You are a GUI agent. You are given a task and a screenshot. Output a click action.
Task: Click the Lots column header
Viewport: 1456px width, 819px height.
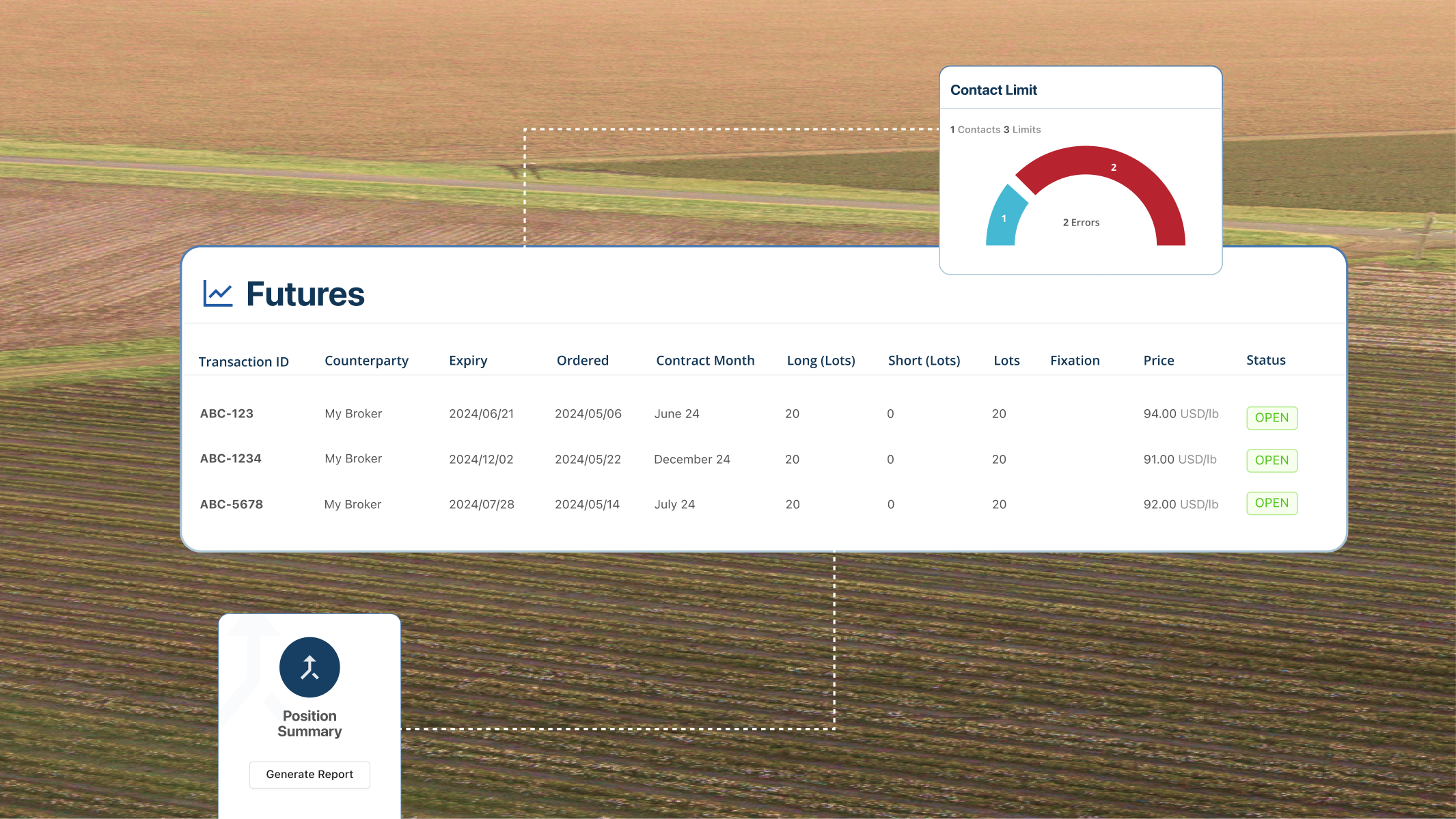click(x=1006, y=361)
